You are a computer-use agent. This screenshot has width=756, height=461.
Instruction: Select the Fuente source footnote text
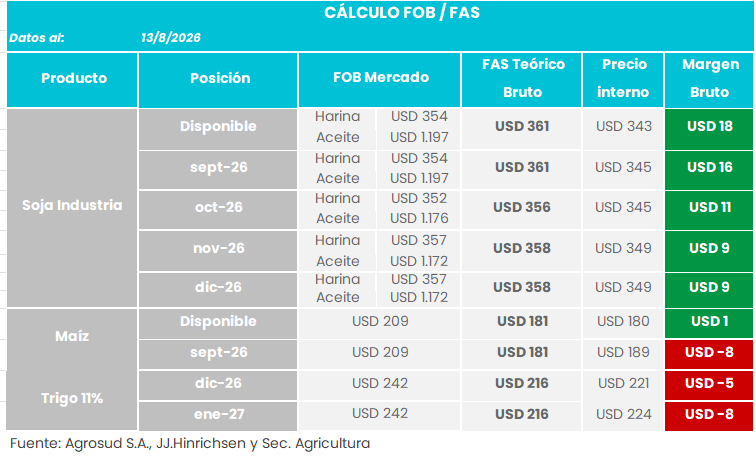click(x=190, y=444)
